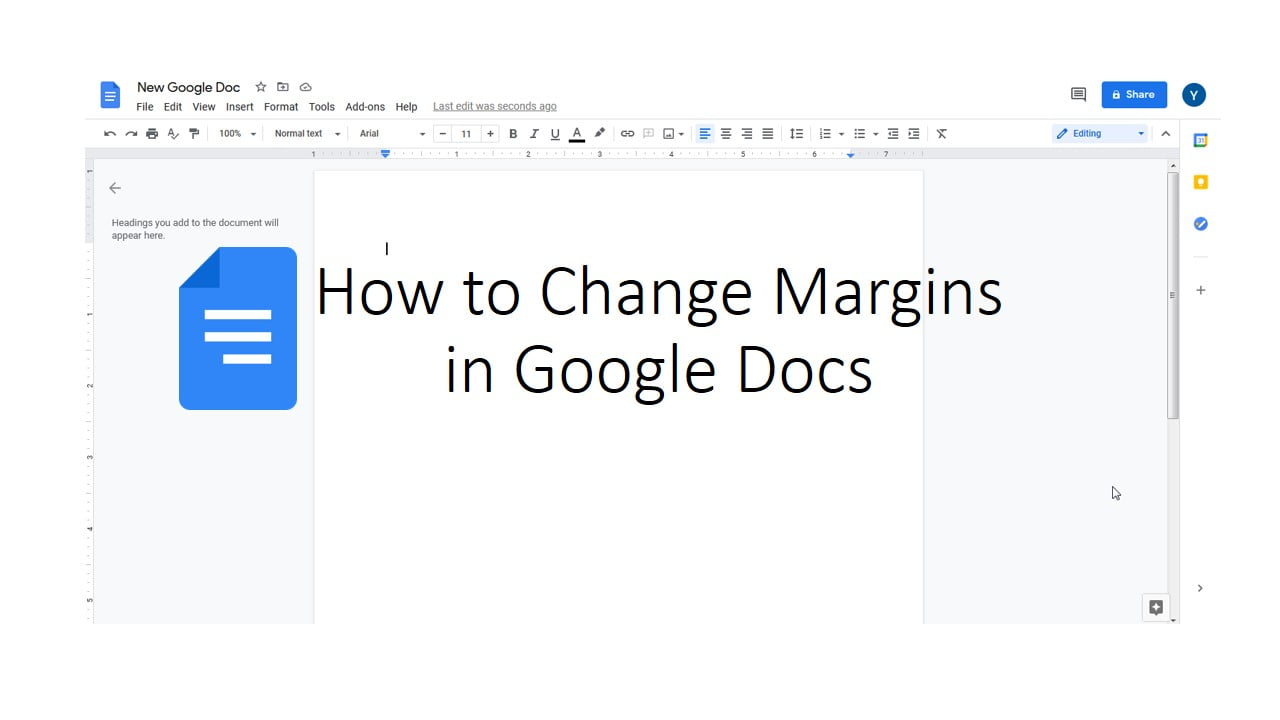This screenshot has height=720, width=1280.
Task: Open the text color picker
Action: click(576, 134)
